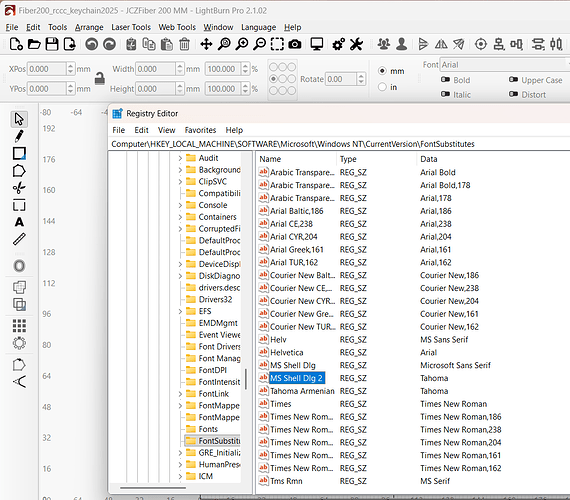Image resolution: width=570 pixels, height=500 pixels.
Task: Open LightBurn Arrange menu
Action: (89, 27)
